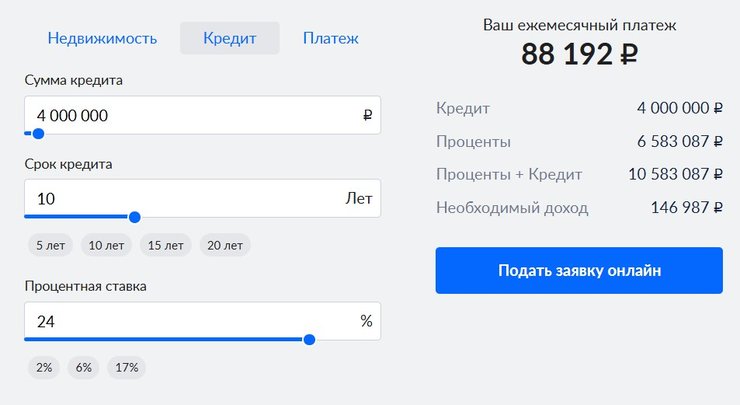Click the ruble sign in amount field
Screen dimensions: 740x405
[367, 115]
